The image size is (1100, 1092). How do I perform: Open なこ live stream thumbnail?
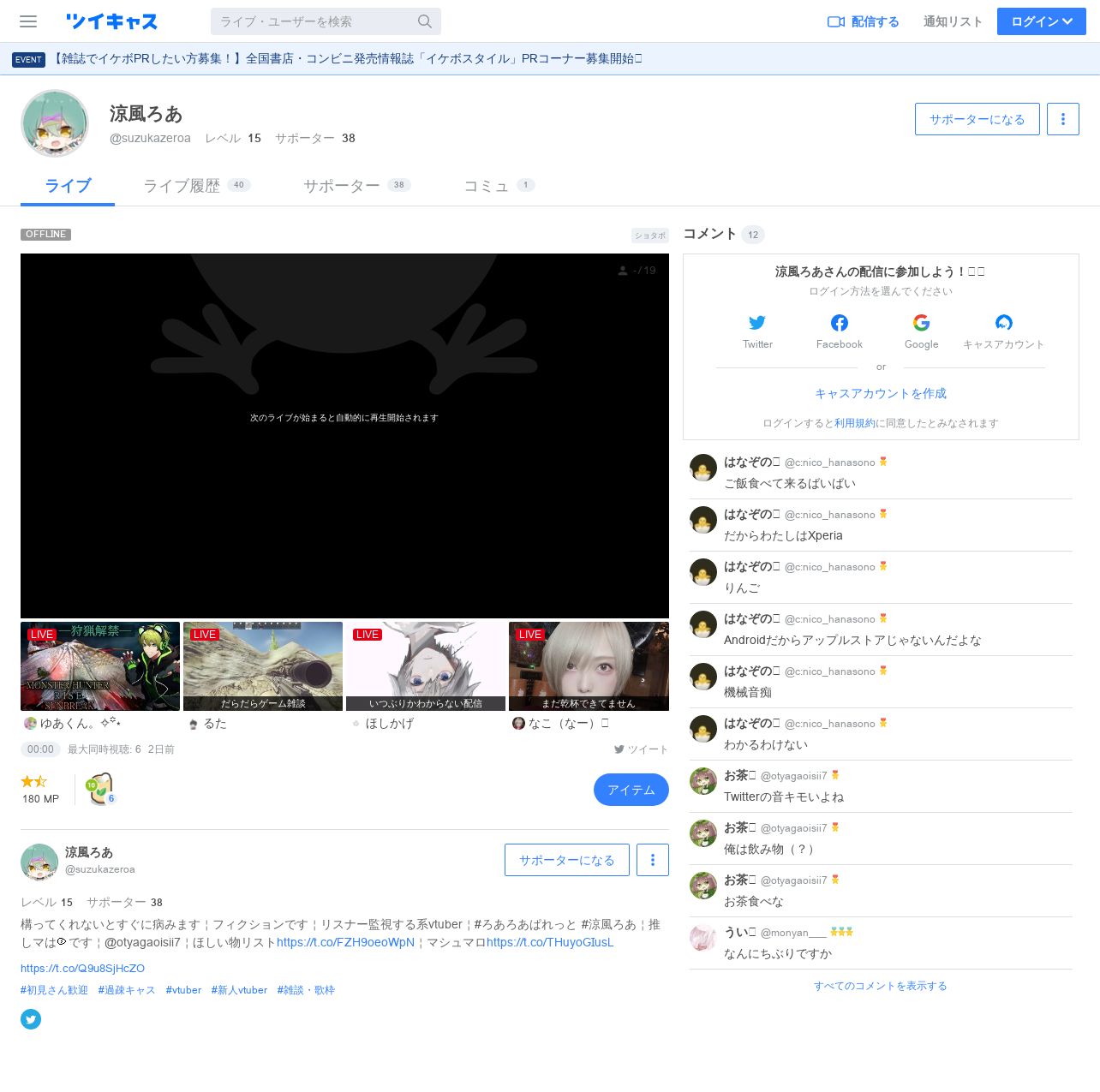589,666
